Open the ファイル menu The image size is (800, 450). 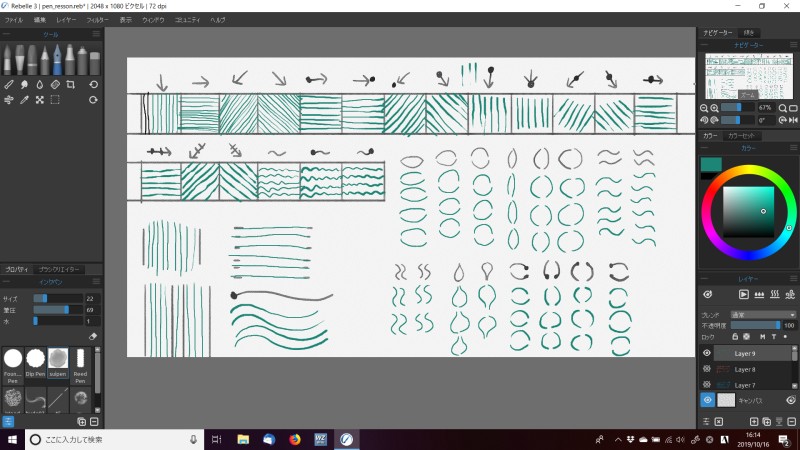(x=14, y=20)
